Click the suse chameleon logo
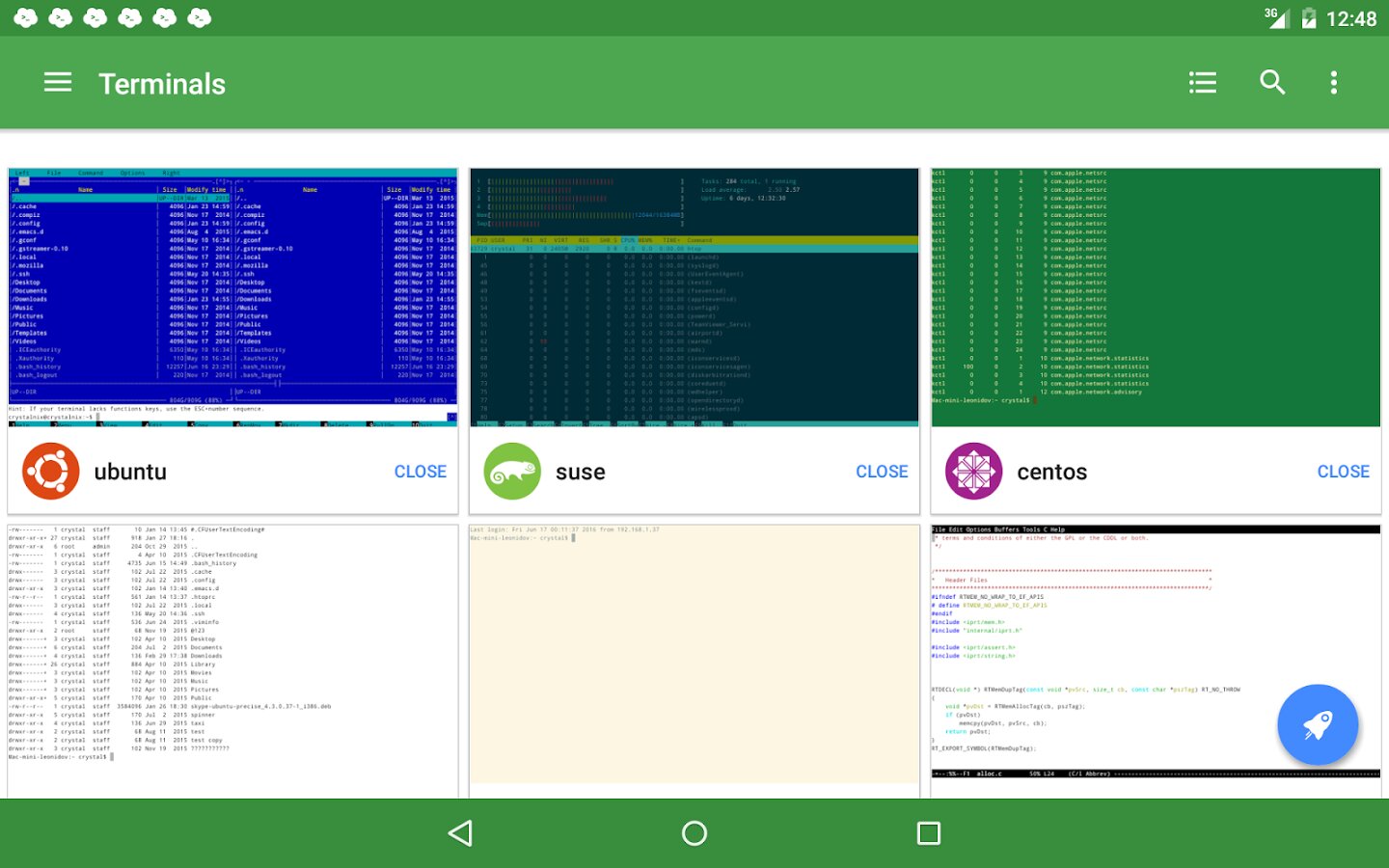This screenshot has height=868, width=1389. tap(512, 472)
